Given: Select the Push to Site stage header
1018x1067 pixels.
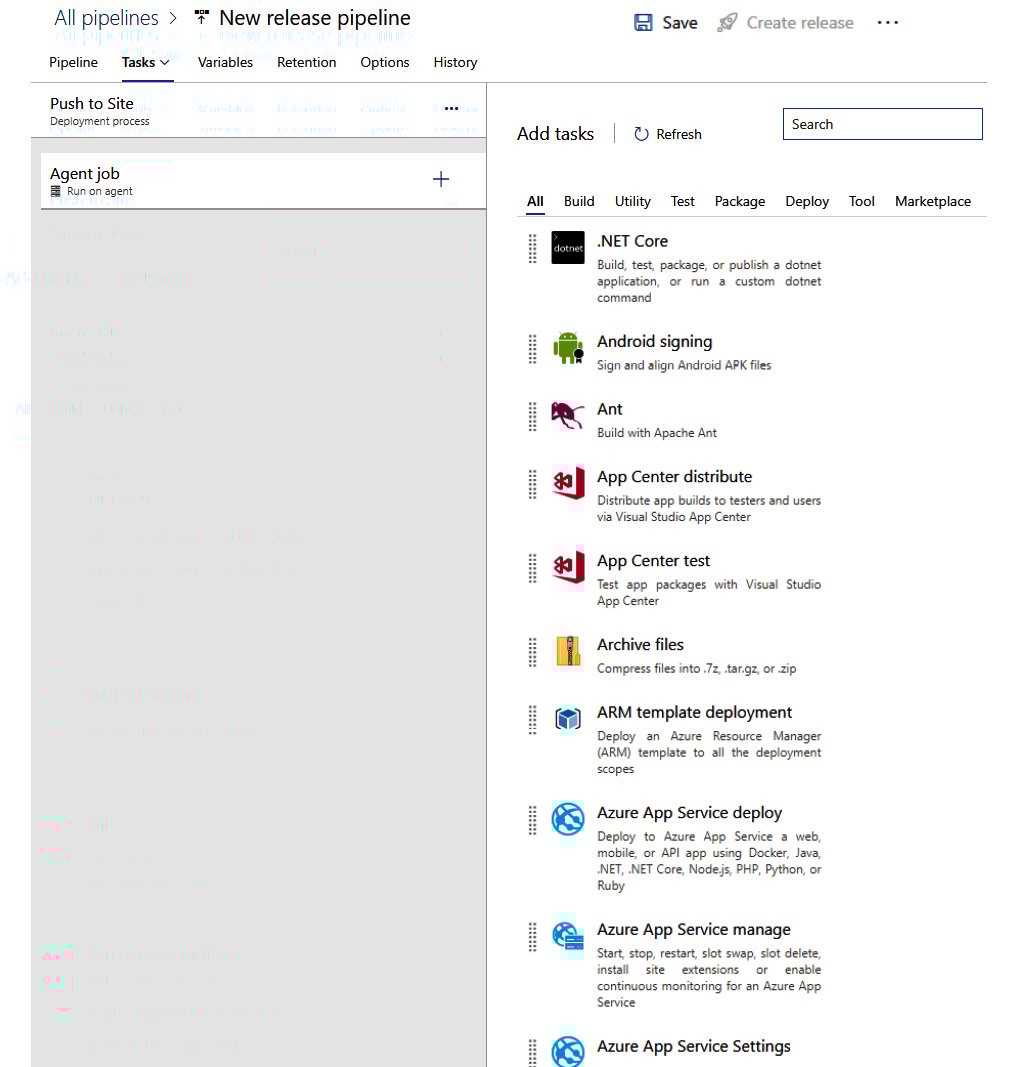Looking at the screenshot, I should click(x=259, y=111).
